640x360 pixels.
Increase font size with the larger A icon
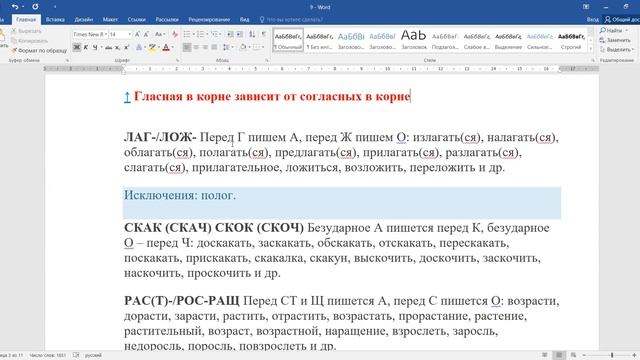tap(137, 34)
